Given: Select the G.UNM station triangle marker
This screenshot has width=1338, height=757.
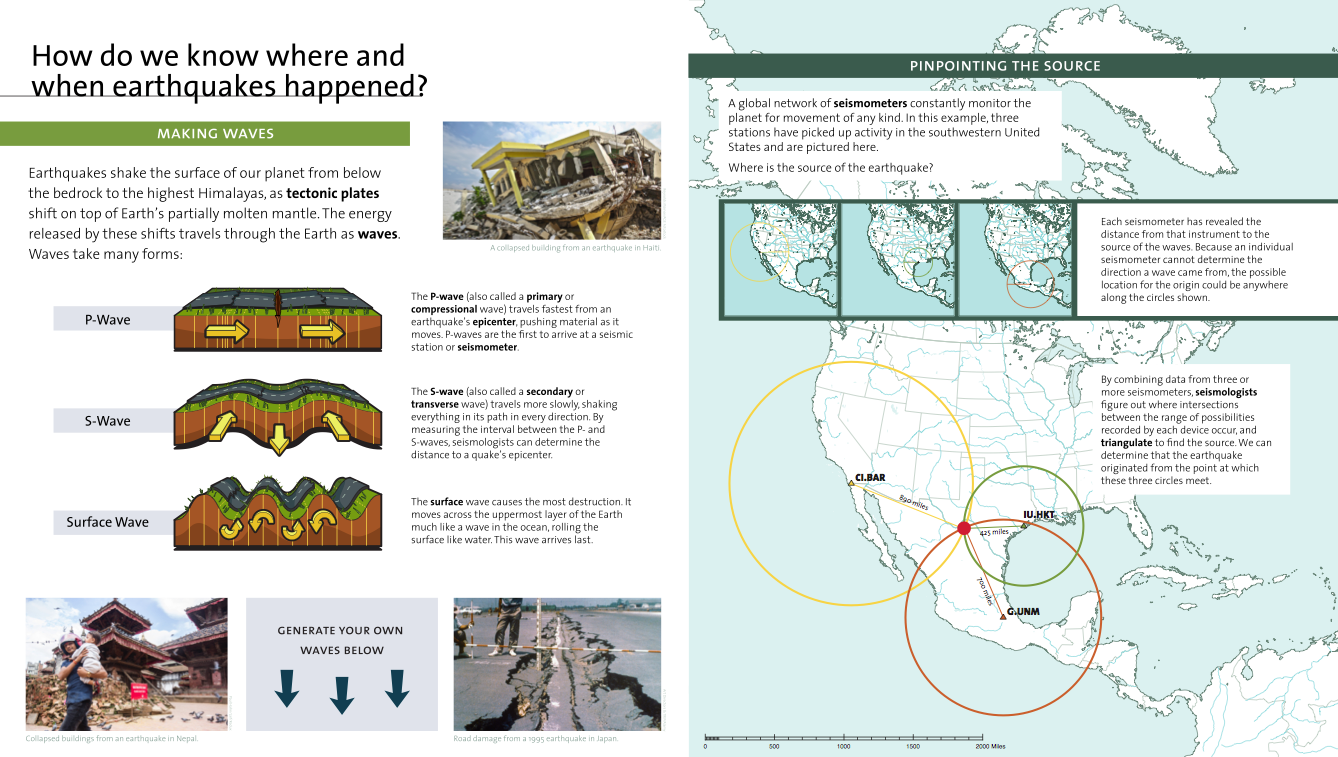Looking at the screenshot, I should (1002, 616).
